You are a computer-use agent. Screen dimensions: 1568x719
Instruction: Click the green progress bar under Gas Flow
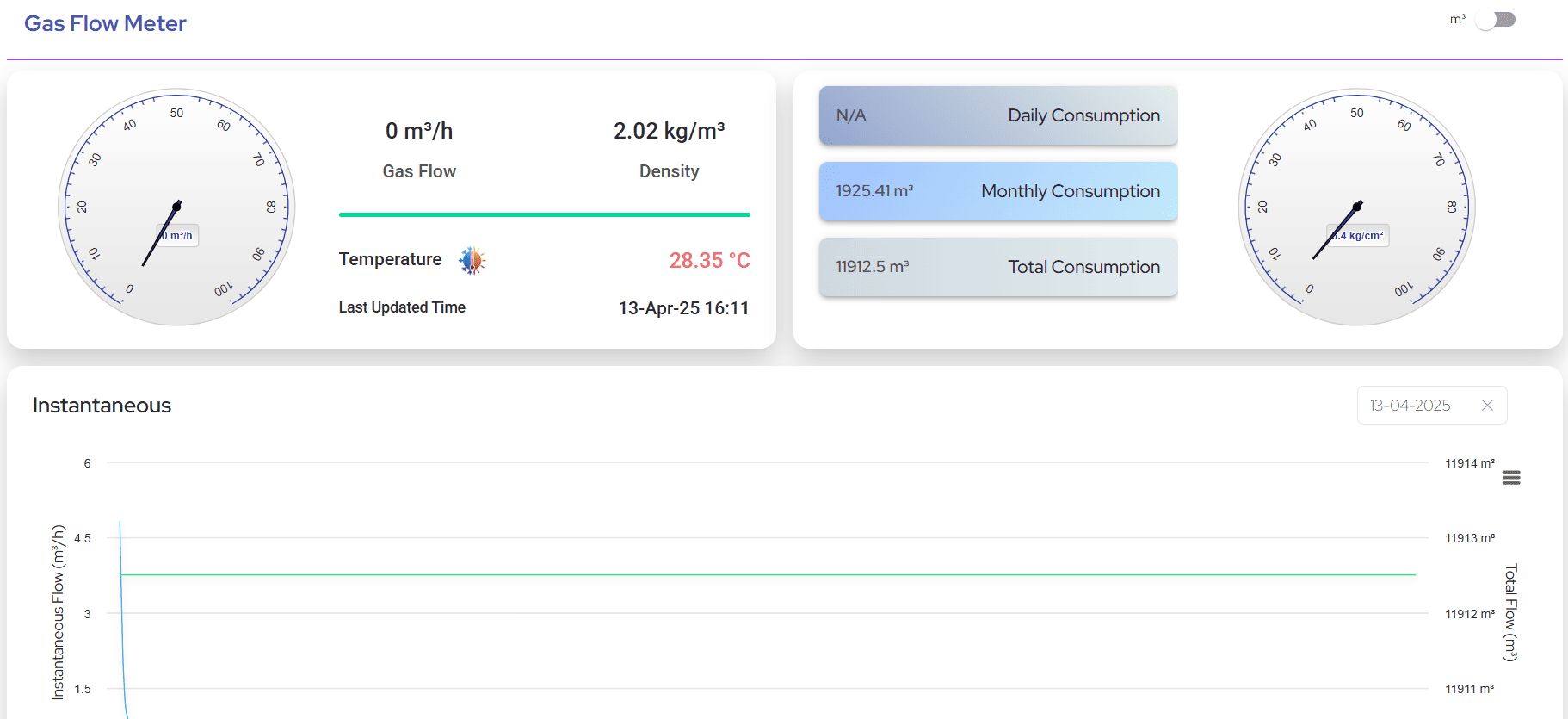coord(545,214)
